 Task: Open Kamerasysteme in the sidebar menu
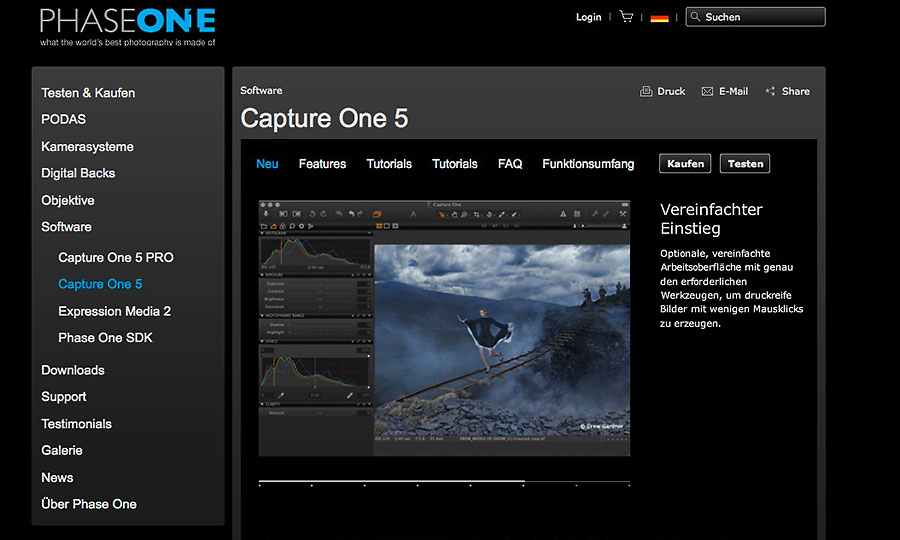[x=87, y=146]
